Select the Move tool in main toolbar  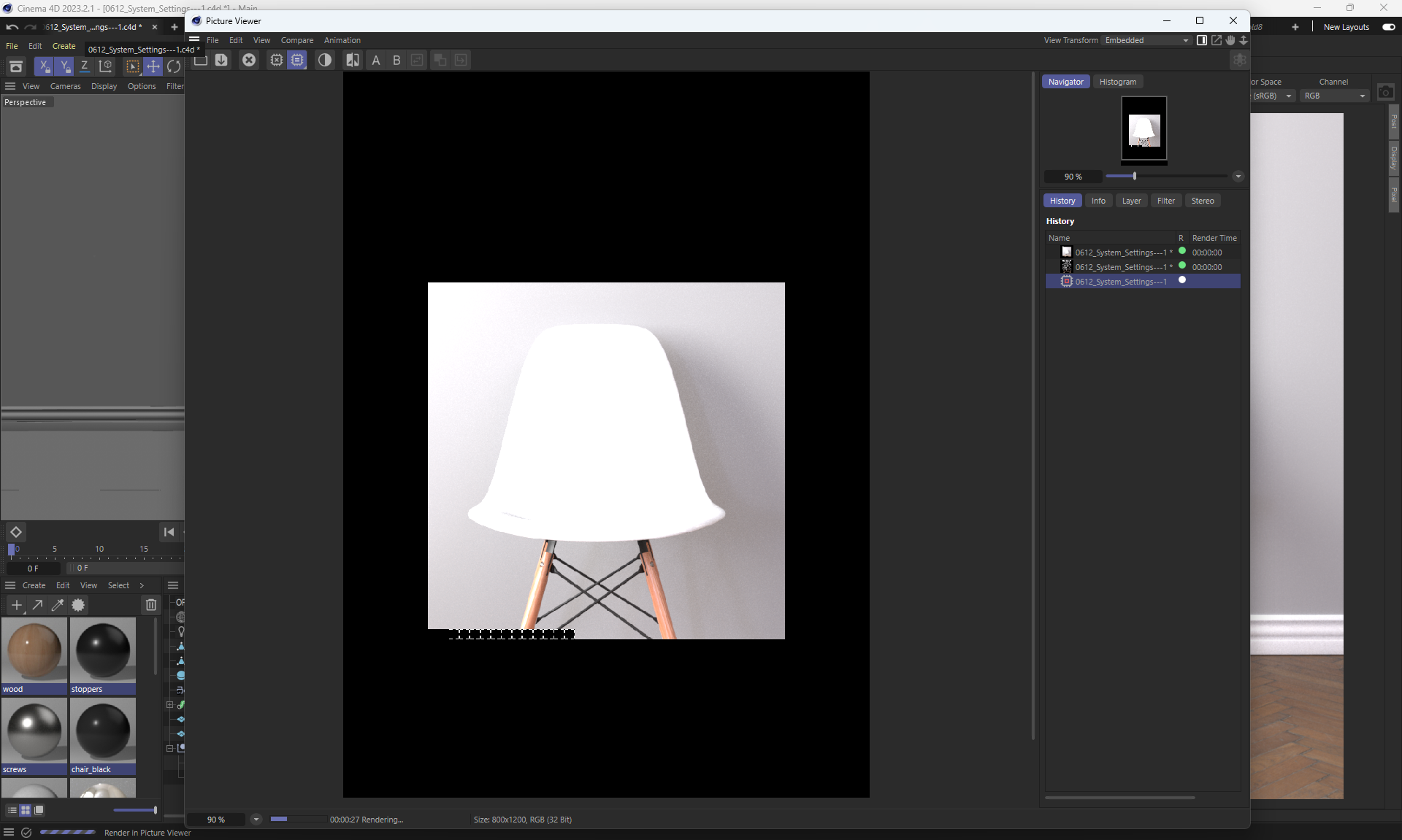pyautogui.click(x=153, y=66)
